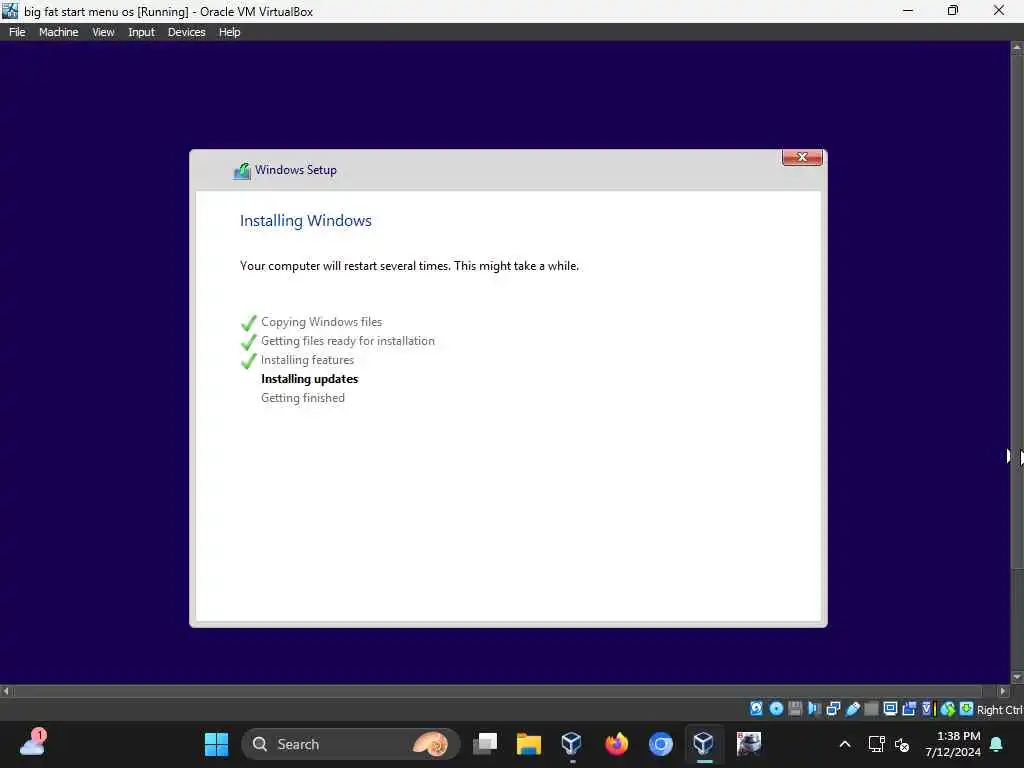
Task: Open the weather widget with notification badge
Action: point(33,743)
